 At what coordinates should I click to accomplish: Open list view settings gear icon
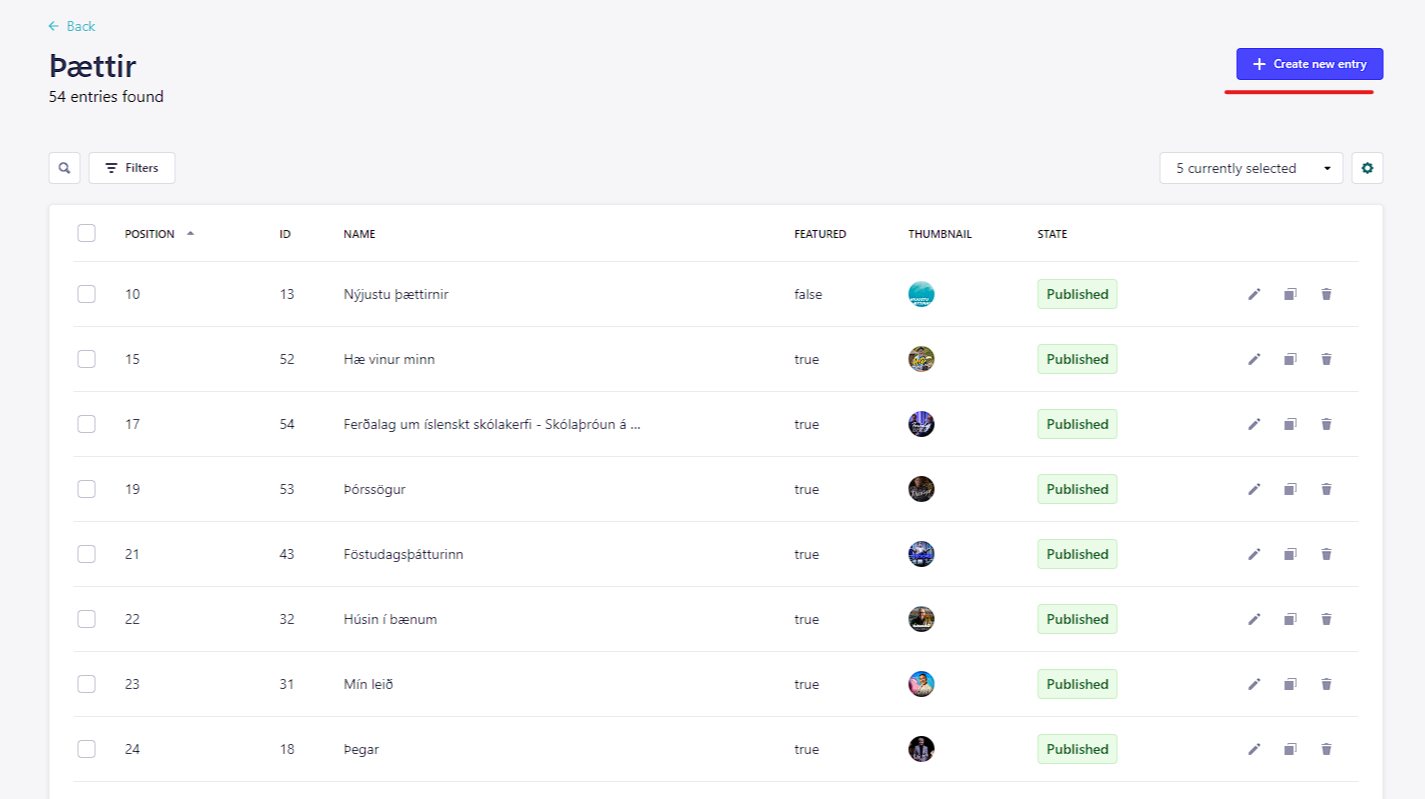click(x=1367, y=168)
